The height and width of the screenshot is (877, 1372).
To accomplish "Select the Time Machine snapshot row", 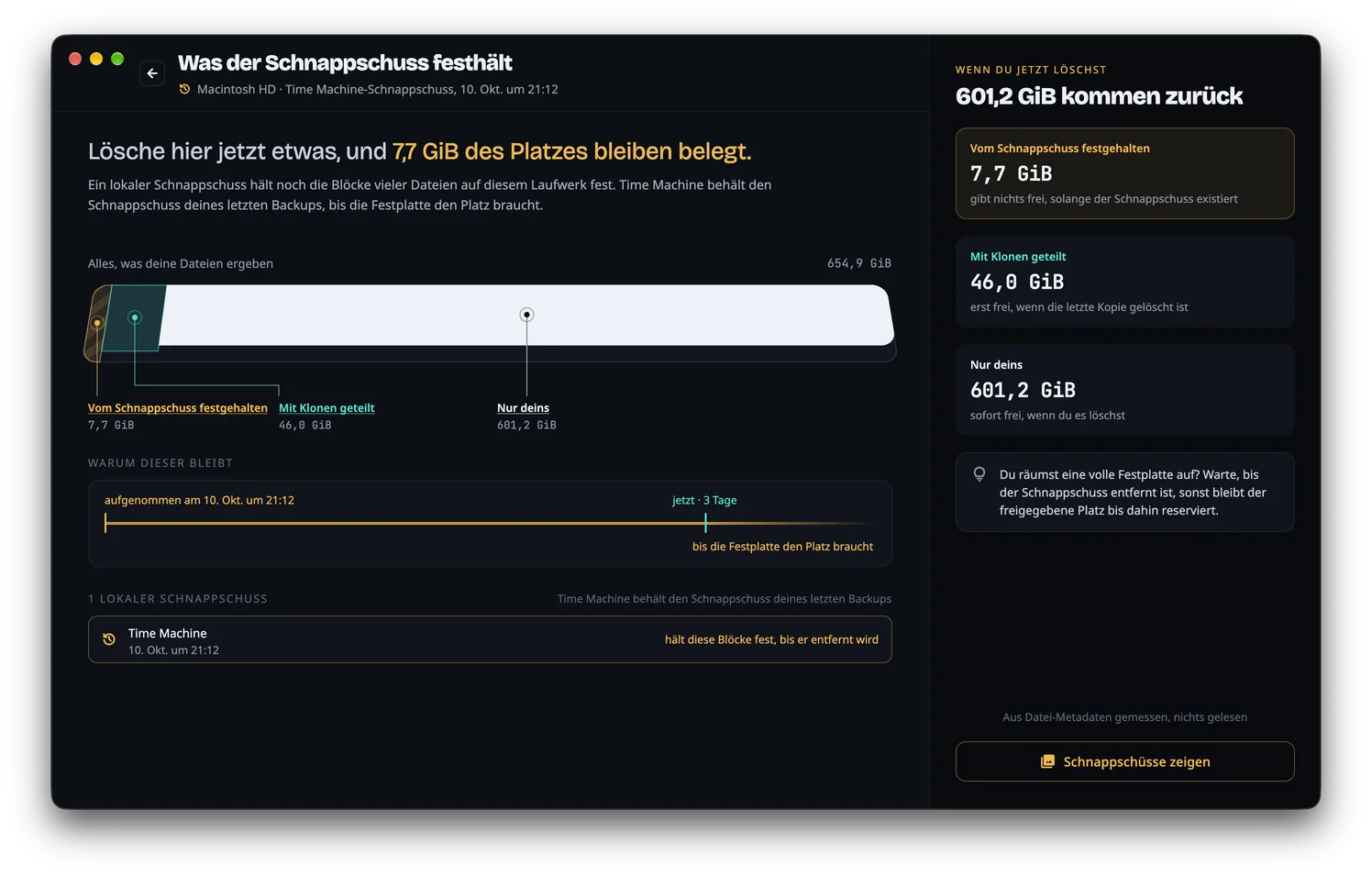I will 490,639.
